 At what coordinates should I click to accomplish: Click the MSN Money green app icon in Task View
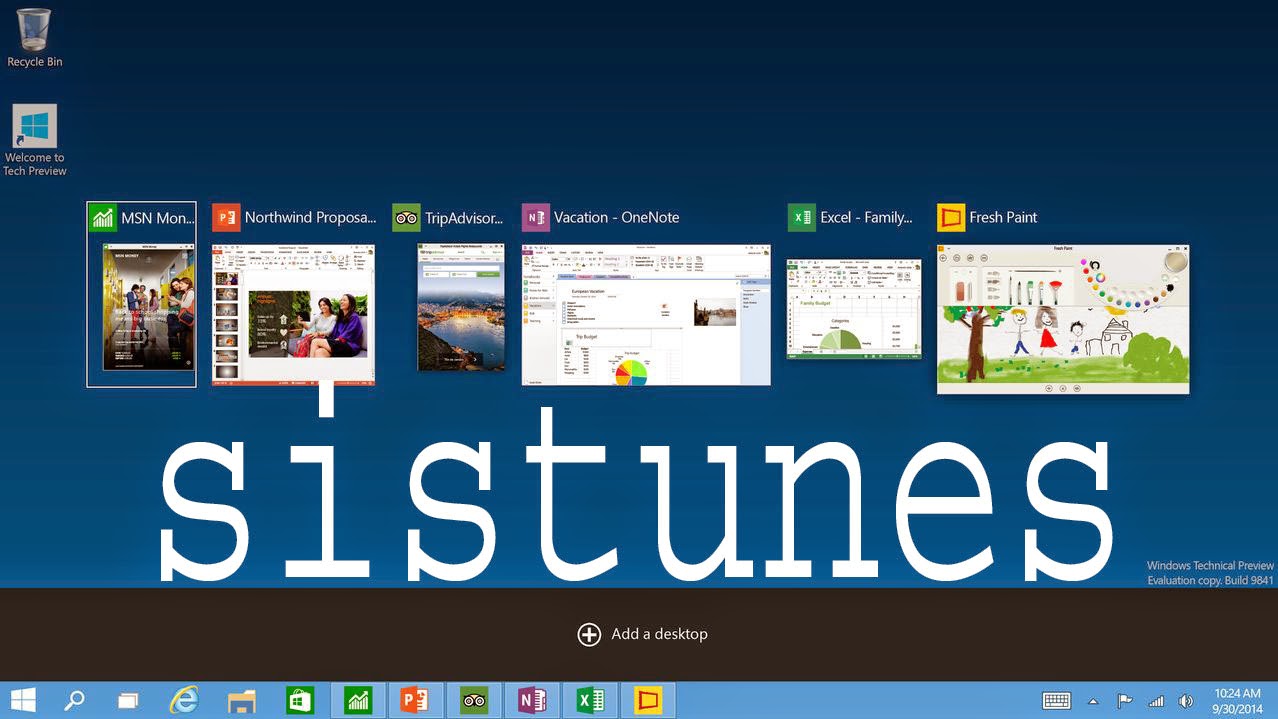103,217
